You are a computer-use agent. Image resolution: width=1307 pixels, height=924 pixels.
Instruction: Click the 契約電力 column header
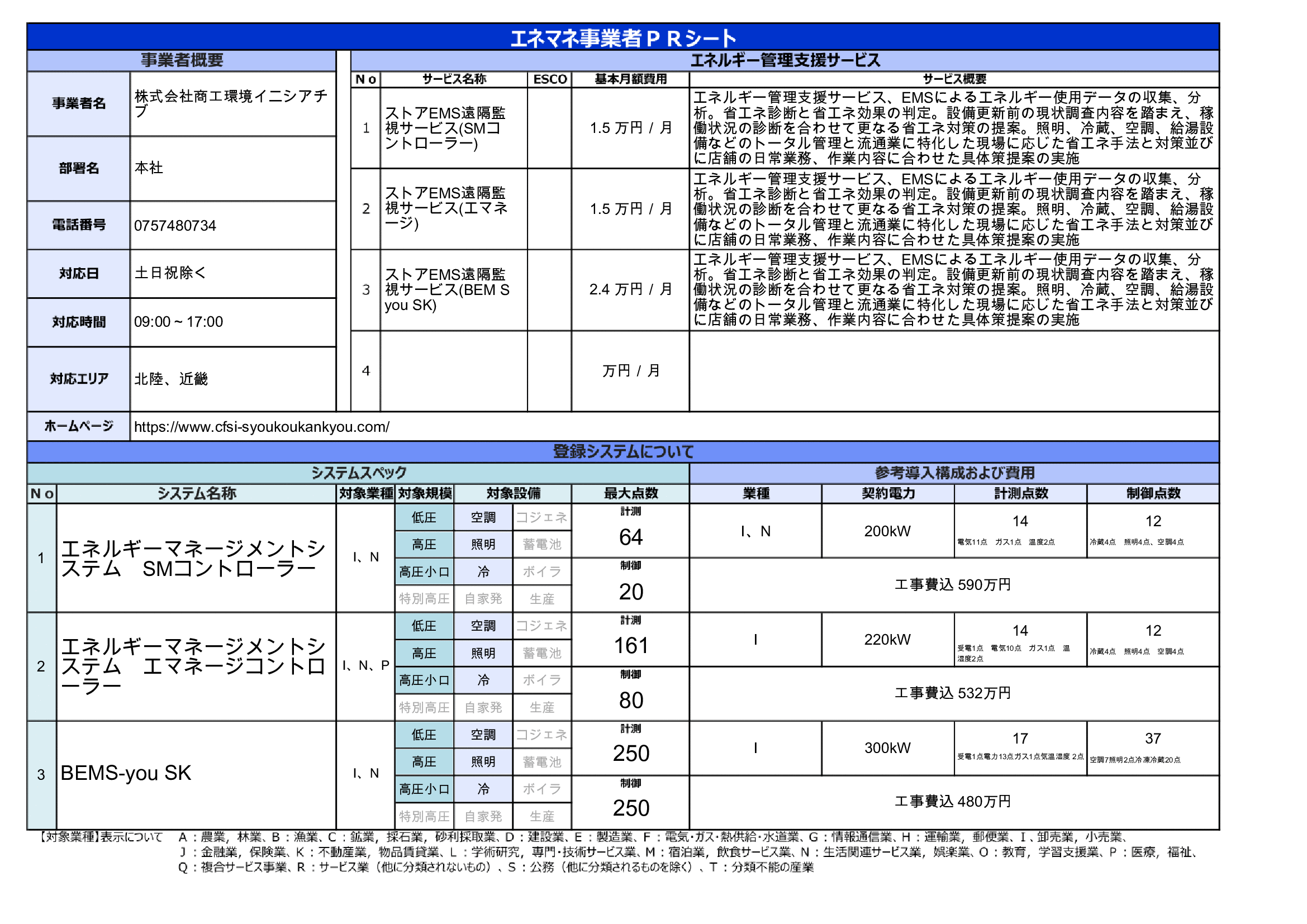pos(887,493)
